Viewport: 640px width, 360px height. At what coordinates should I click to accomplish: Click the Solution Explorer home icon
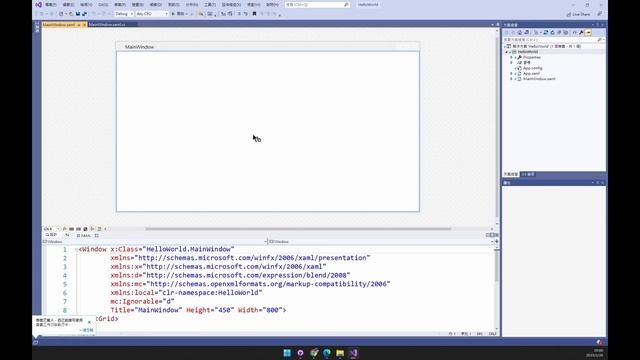[519, 33]
